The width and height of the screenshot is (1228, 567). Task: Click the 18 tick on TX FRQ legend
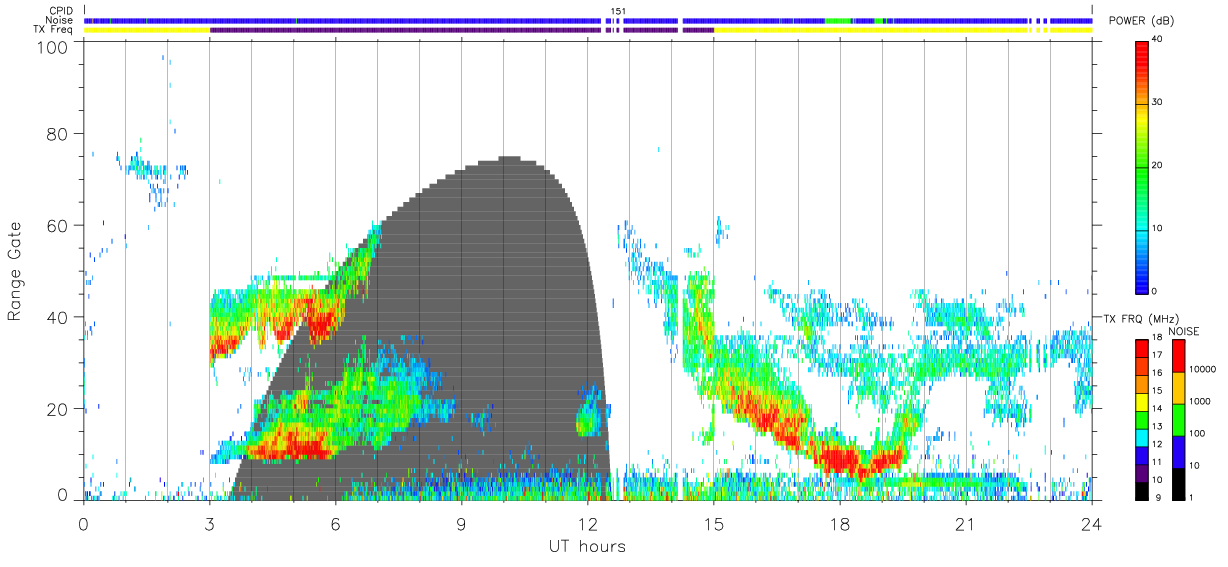[1158, 339]
